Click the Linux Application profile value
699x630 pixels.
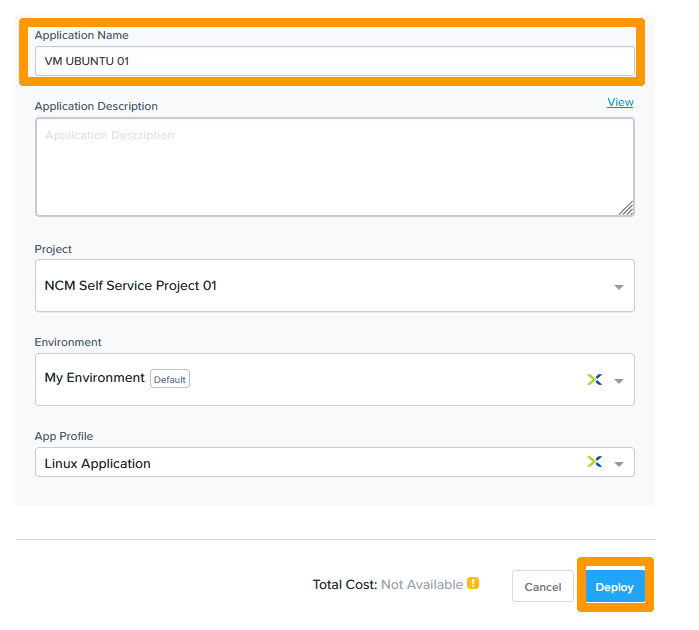point(98,464)
